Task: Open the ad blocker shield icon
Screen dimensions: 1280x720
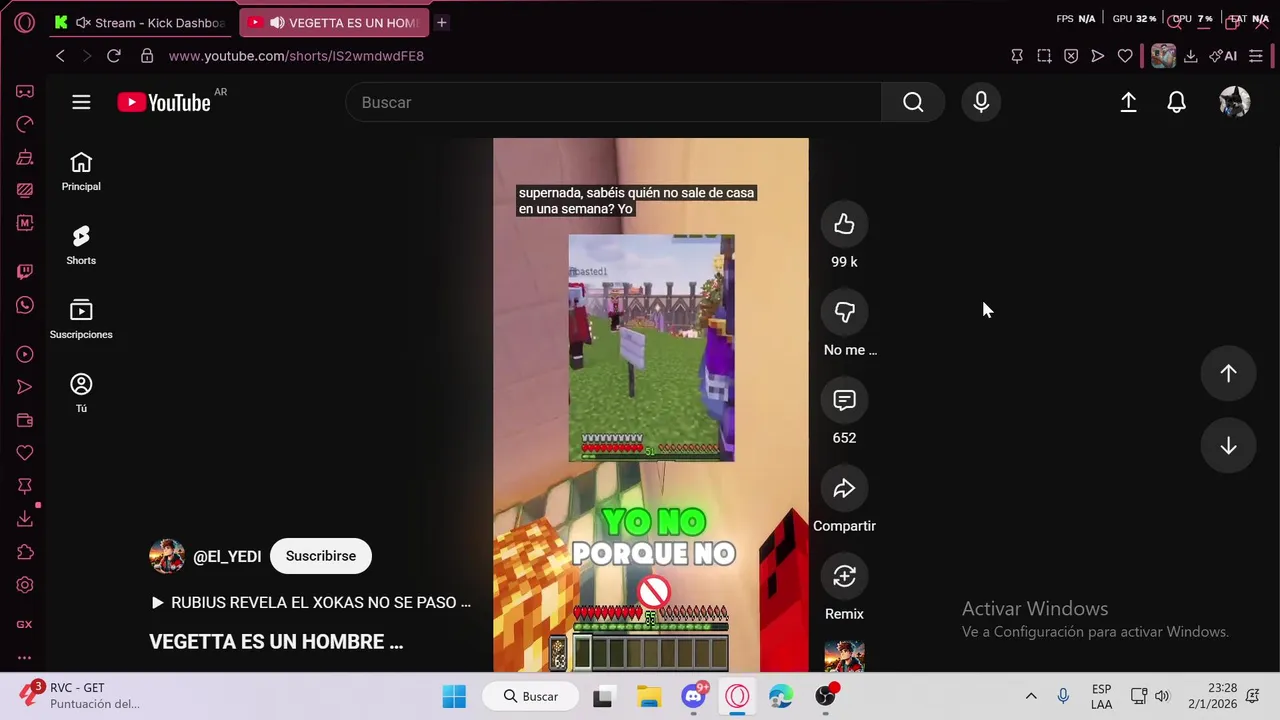Action: tap(1071, 56)
